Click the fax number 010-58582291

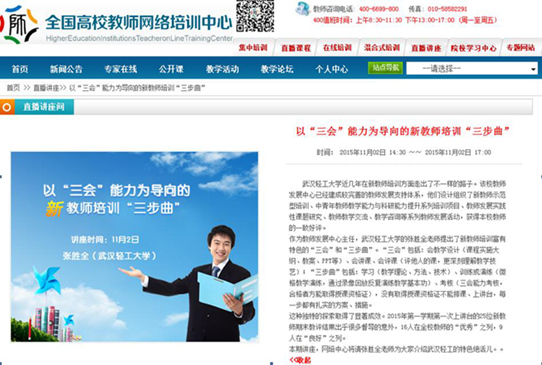447,9
